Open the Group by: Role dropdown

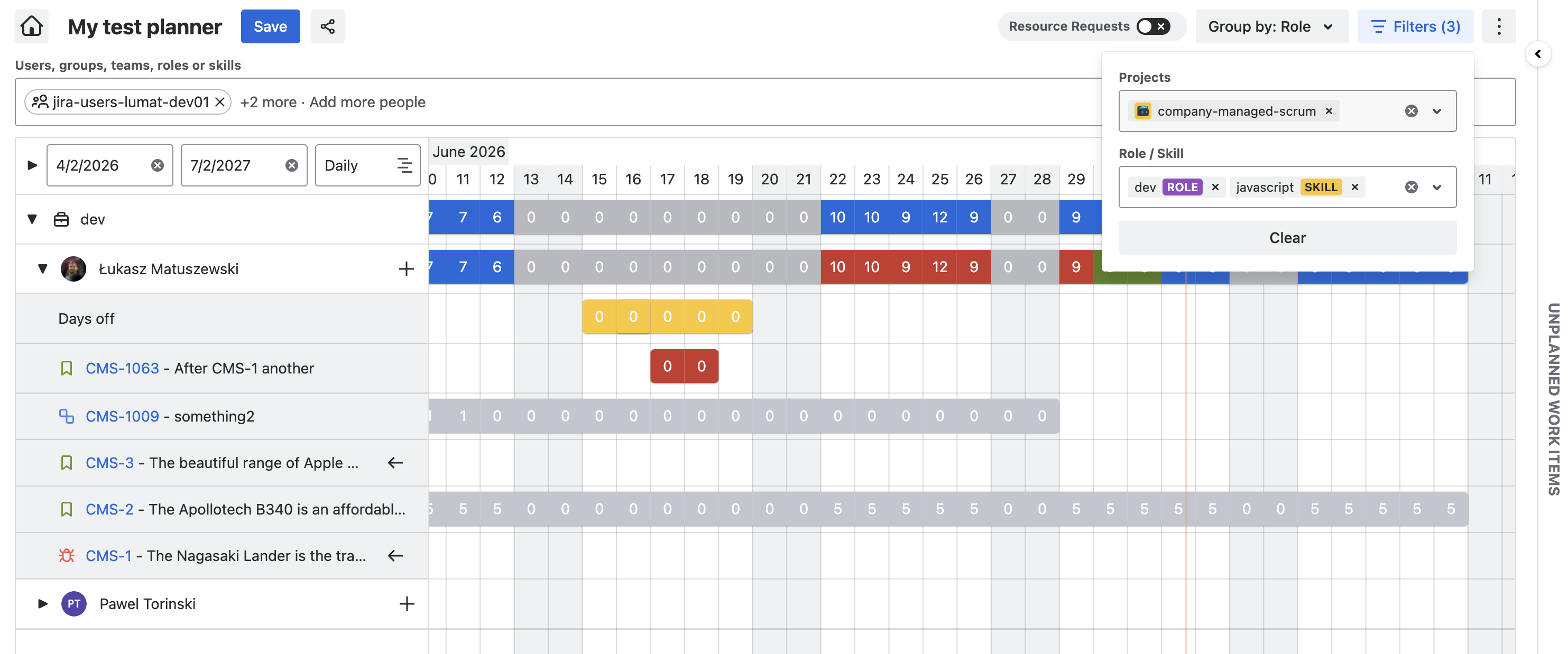tap(1271, 26)
